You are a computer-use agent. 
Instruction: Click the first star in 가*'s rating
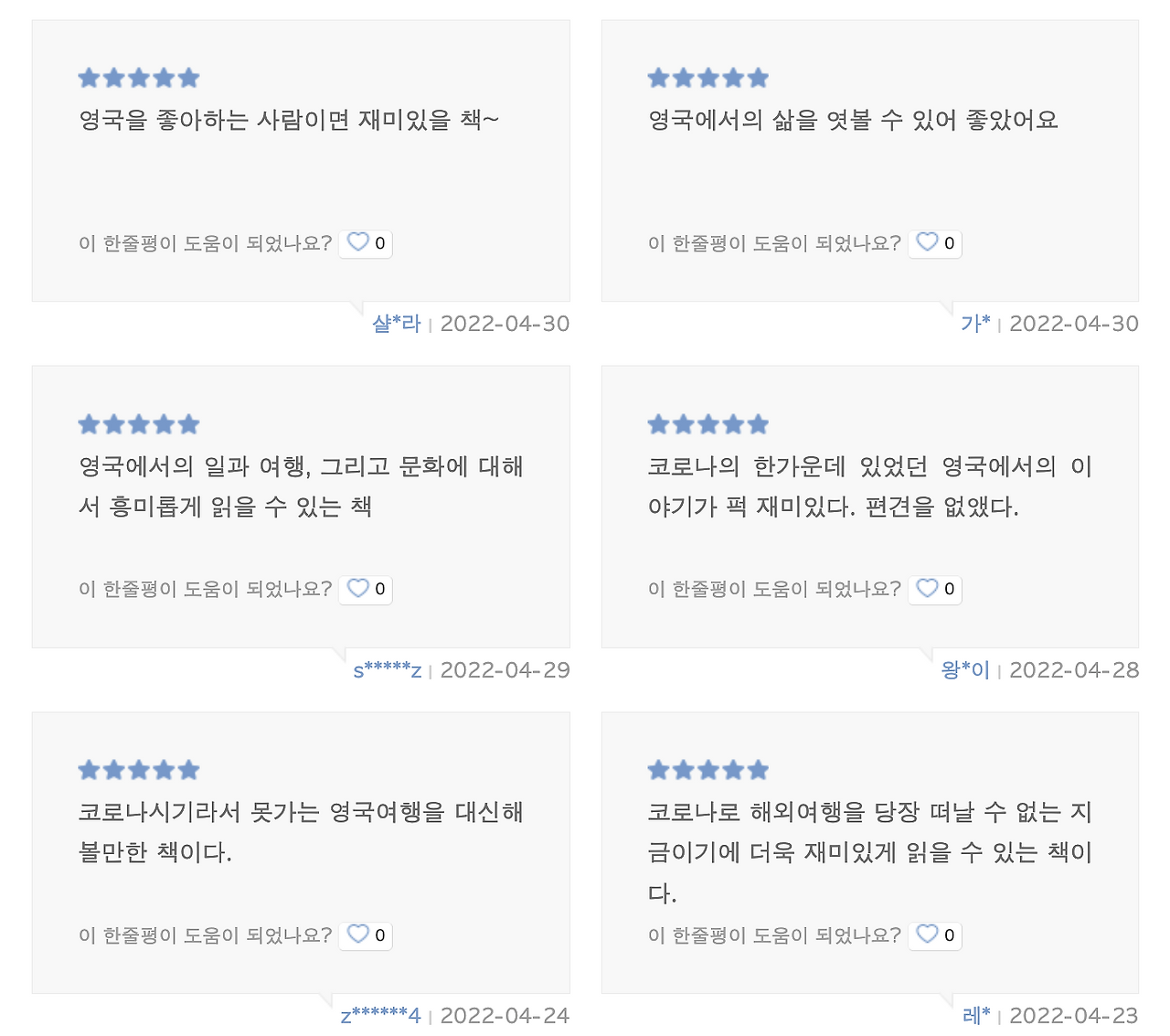pyautogui.click(x=657, y=78)
